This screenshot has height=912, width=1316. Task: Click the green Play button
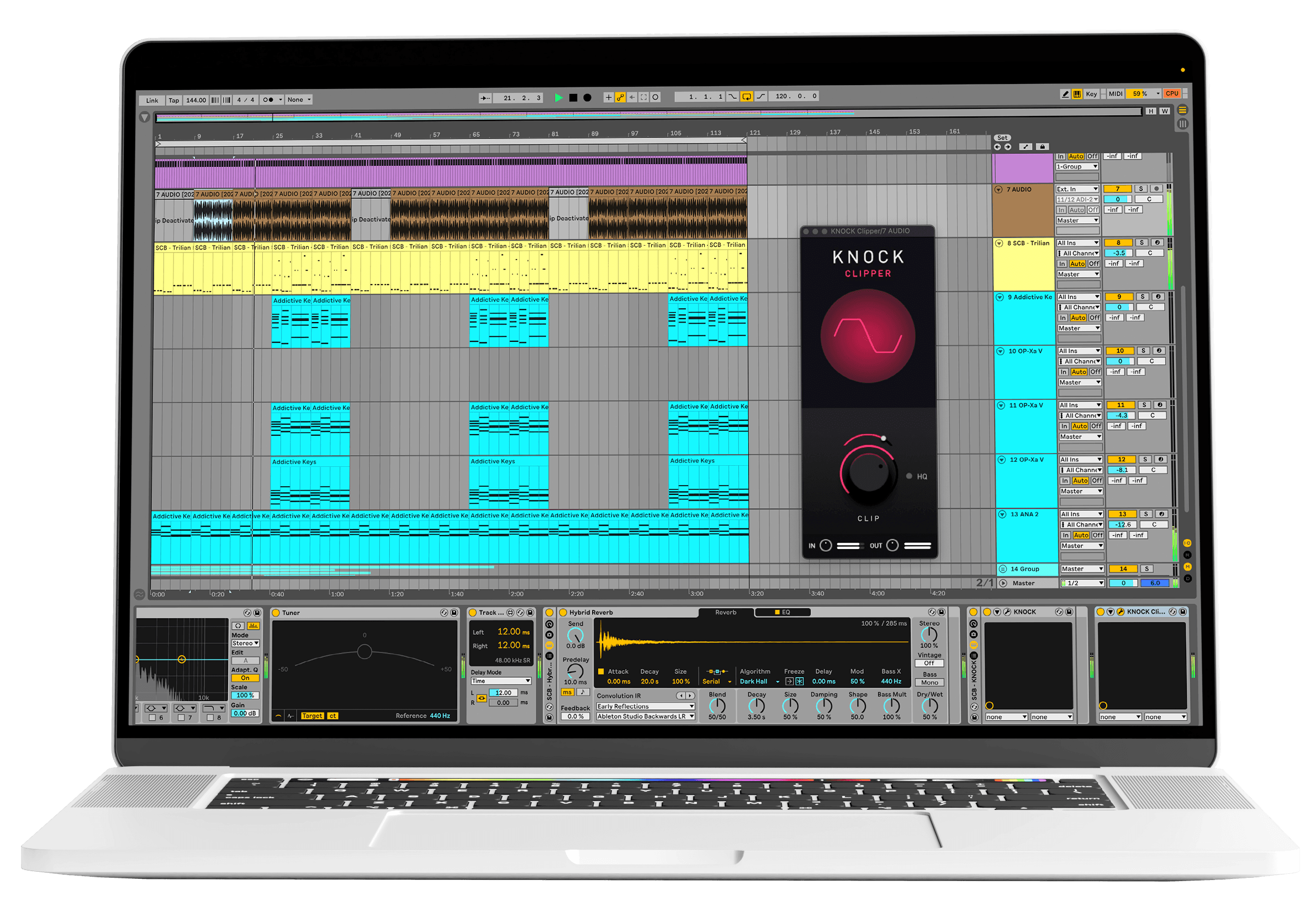[559, 98]
